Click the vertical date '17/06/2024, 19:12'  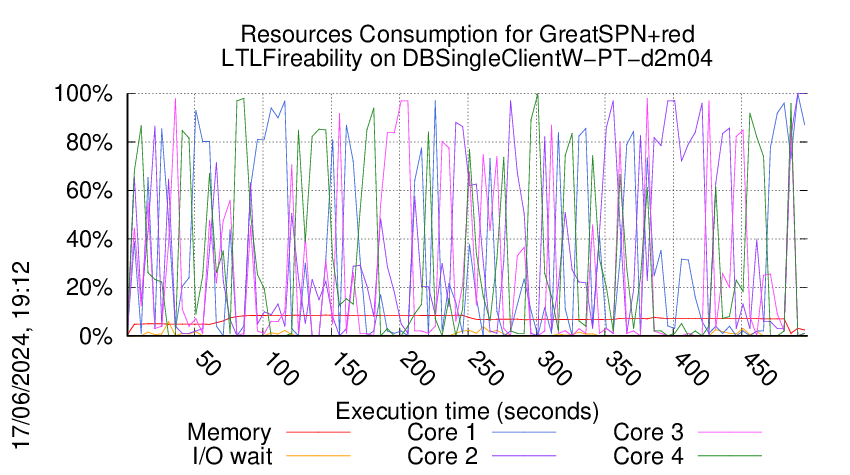click(22, 355)
